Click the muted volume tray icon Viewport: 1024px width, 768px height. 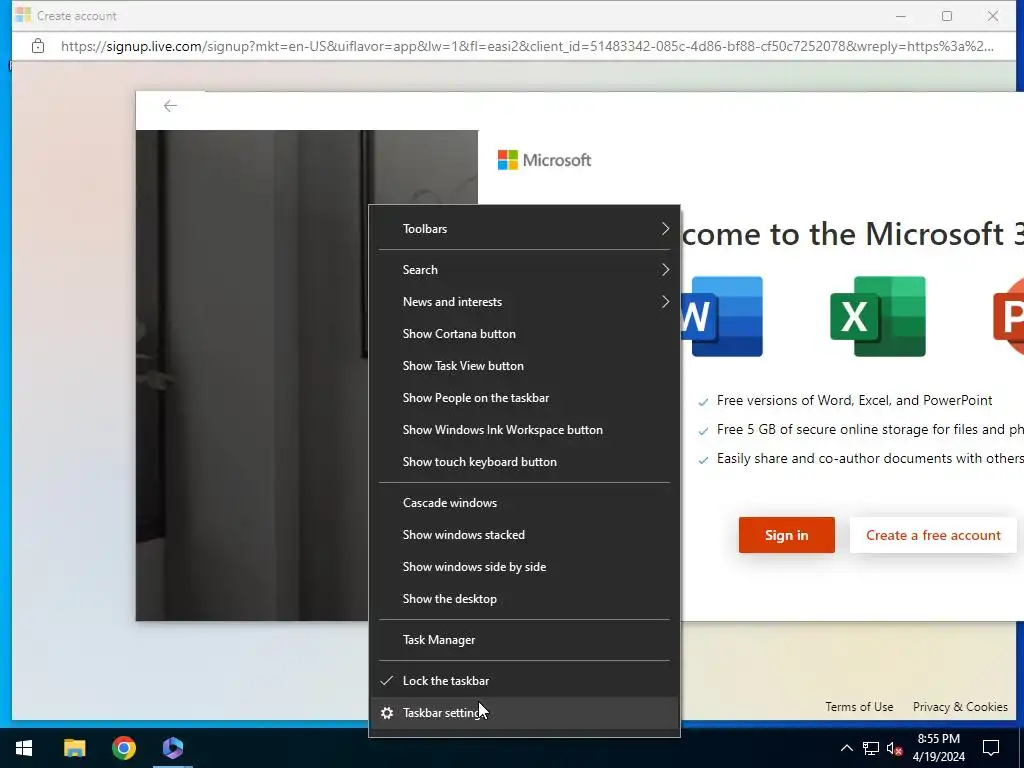(x=895, y=748)
